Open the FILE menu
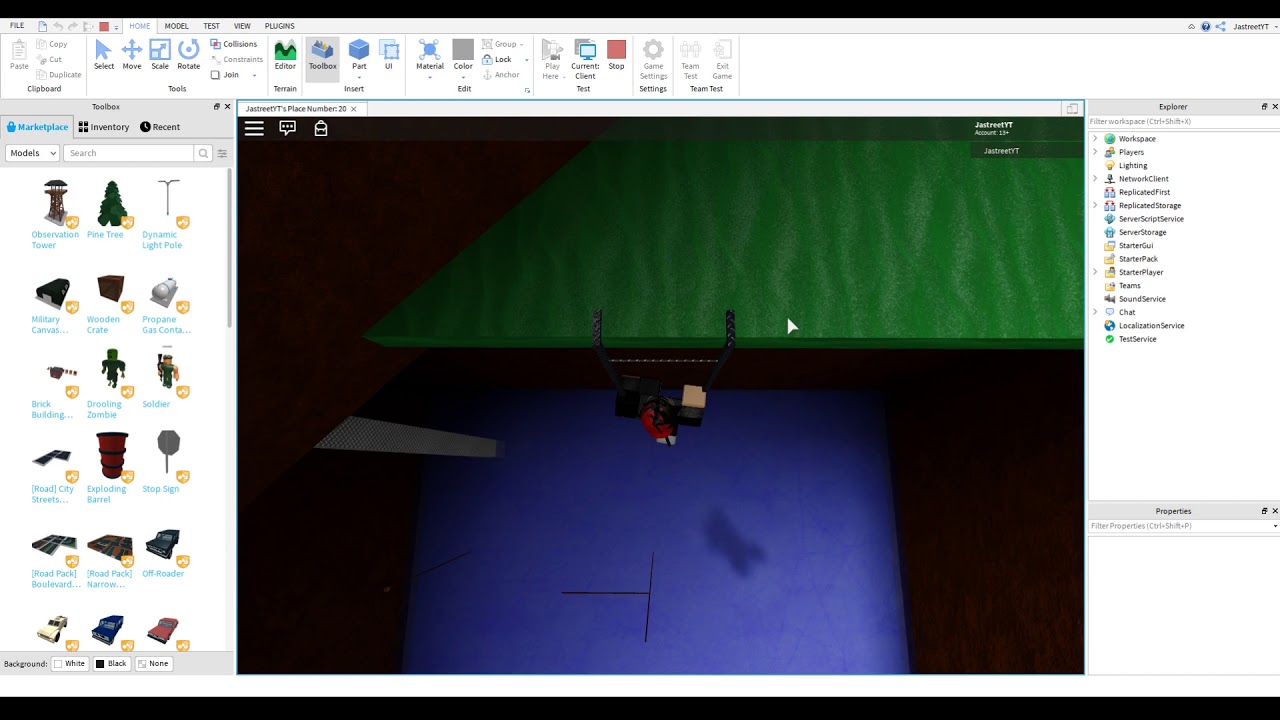The height and width of the screenshot is (720, 1280). point(17,26)
